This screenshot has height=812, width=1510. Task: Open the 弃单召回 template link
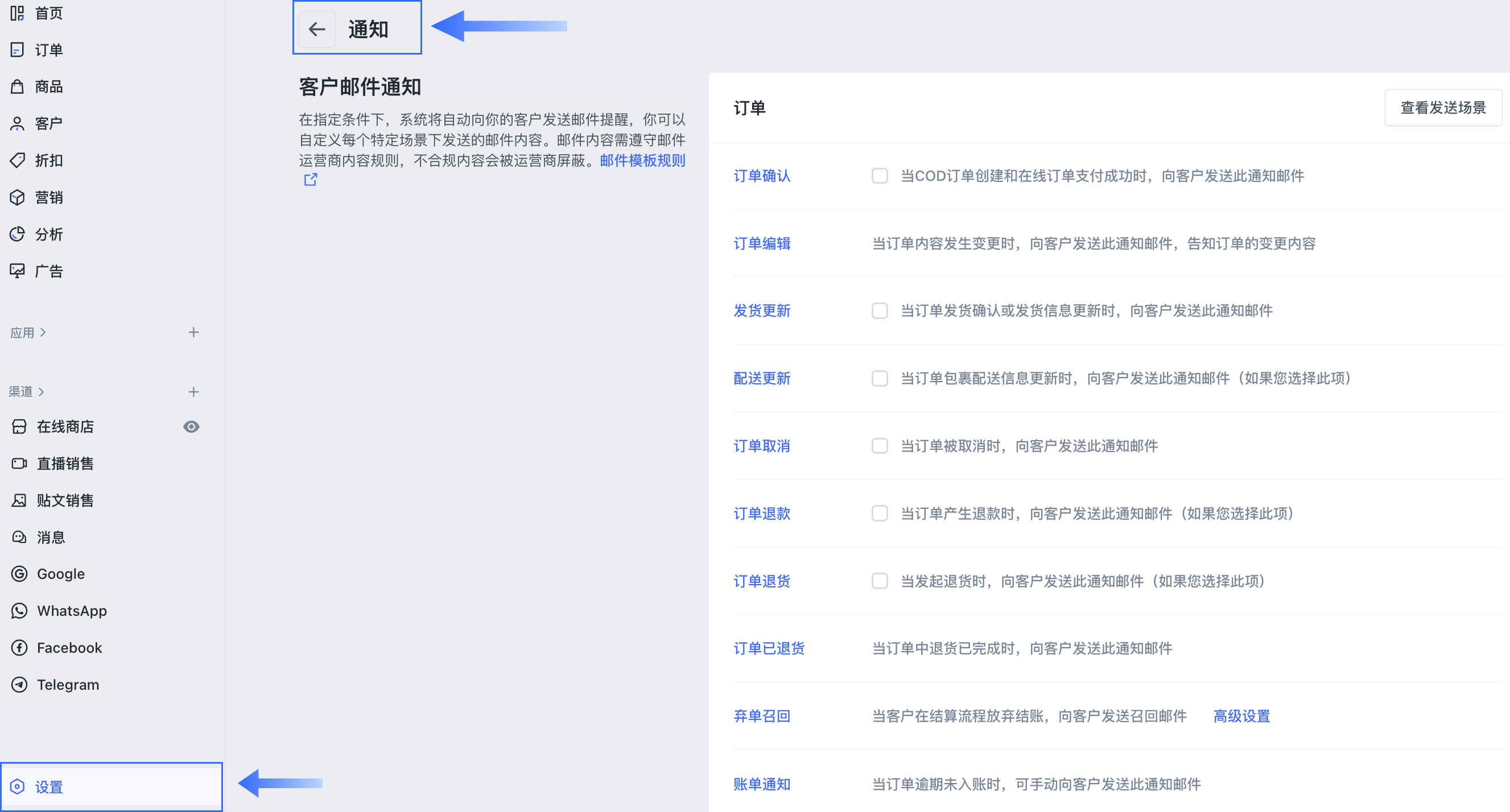(x=762, y=716)
